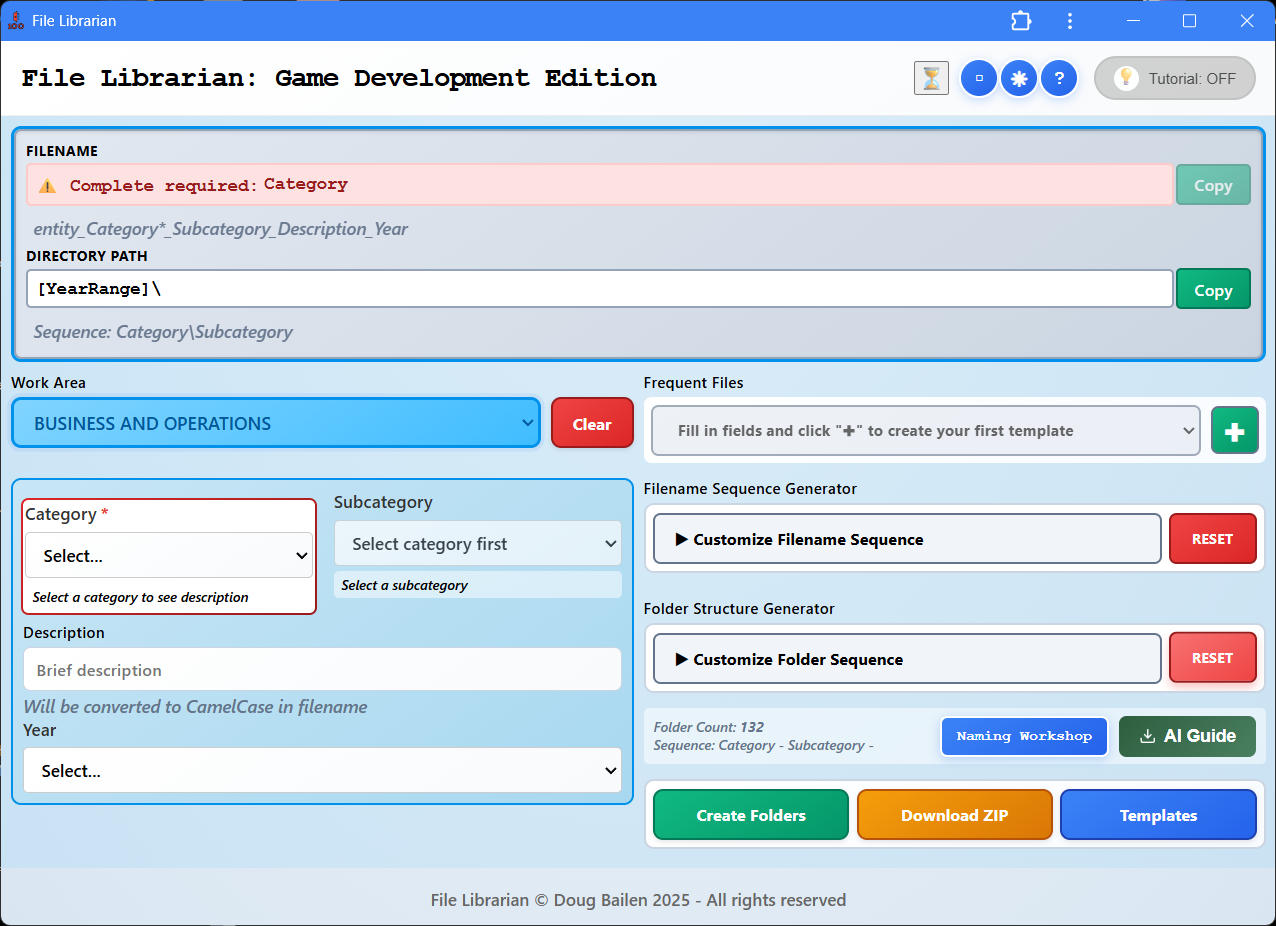Click the copyright Doug Bailen 2025 footer text
The image size is (1276, 926).
pos(638,900)
